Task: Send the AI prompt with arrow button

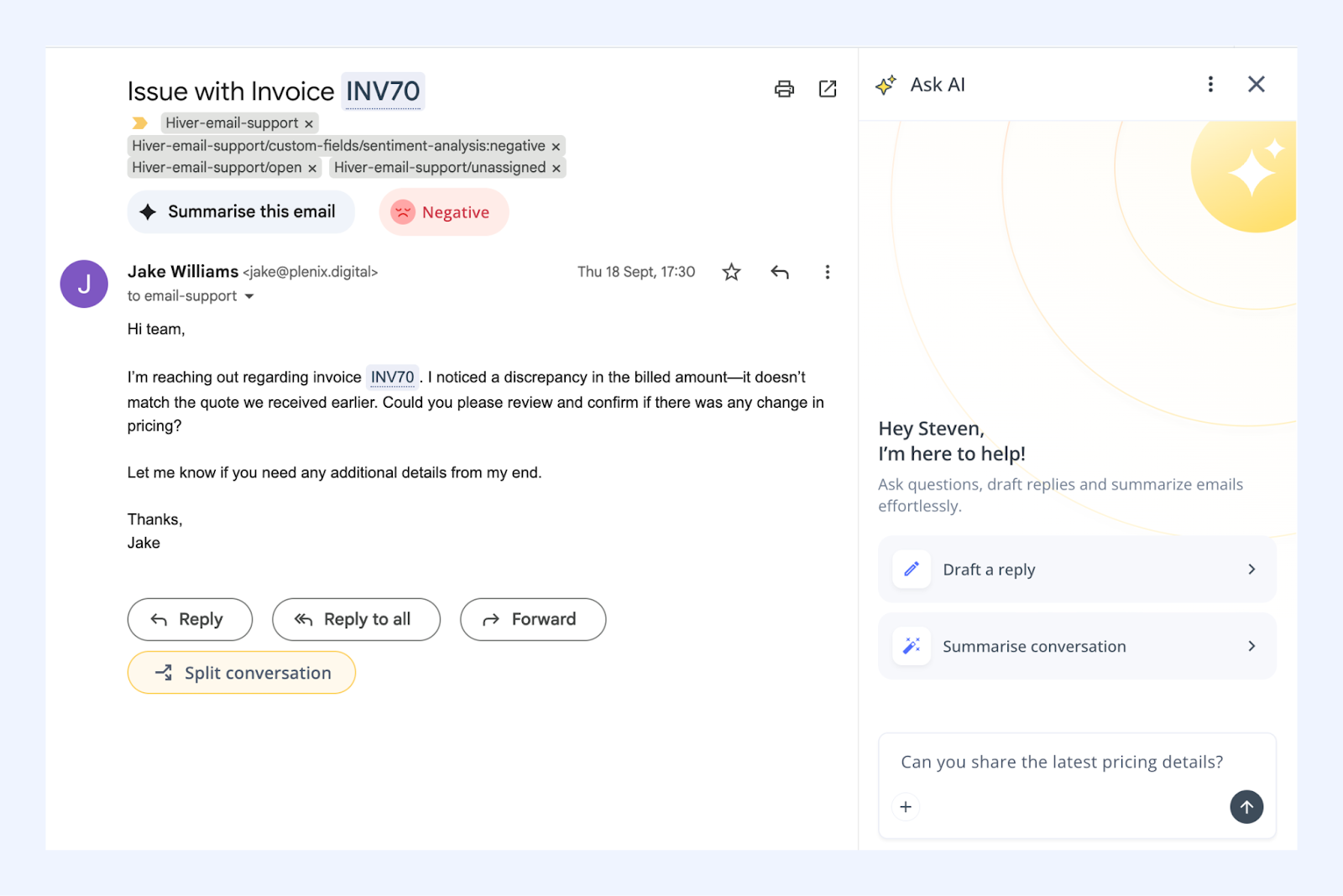Action: click(1246, 807)
